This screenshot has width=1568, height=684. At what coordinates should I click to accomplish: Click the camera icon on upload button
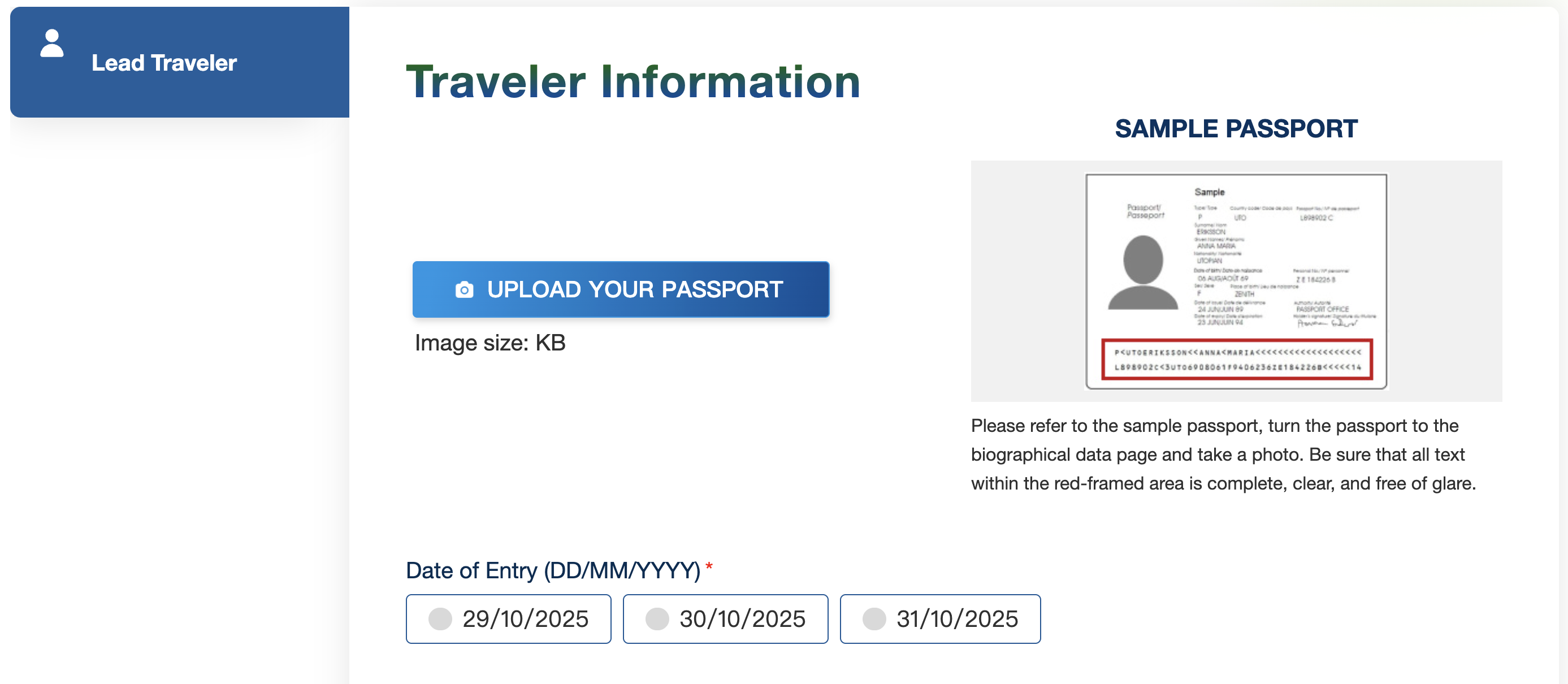pos(464,289)
